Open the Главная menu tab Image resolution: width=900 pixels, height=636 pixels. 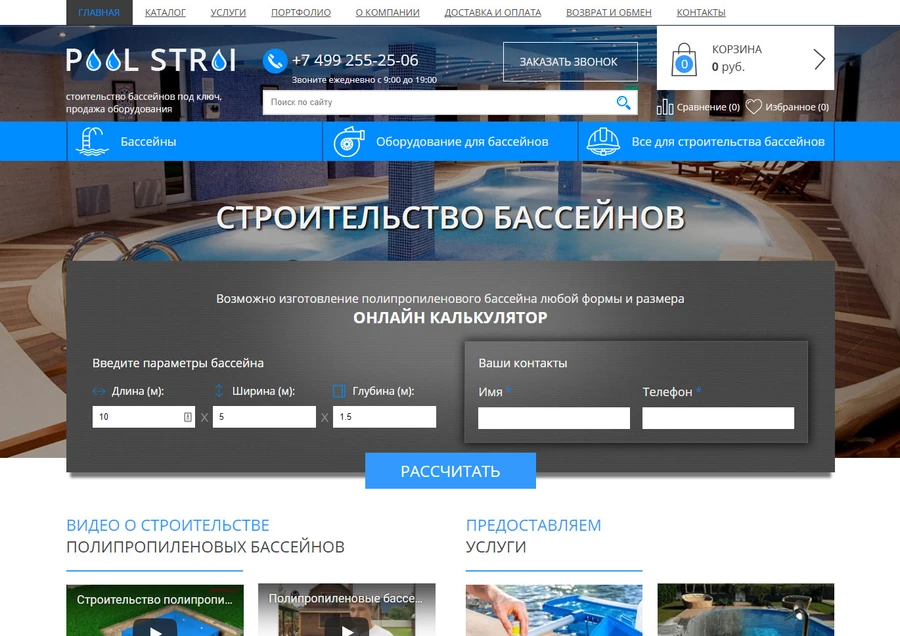tap(99, 12)
